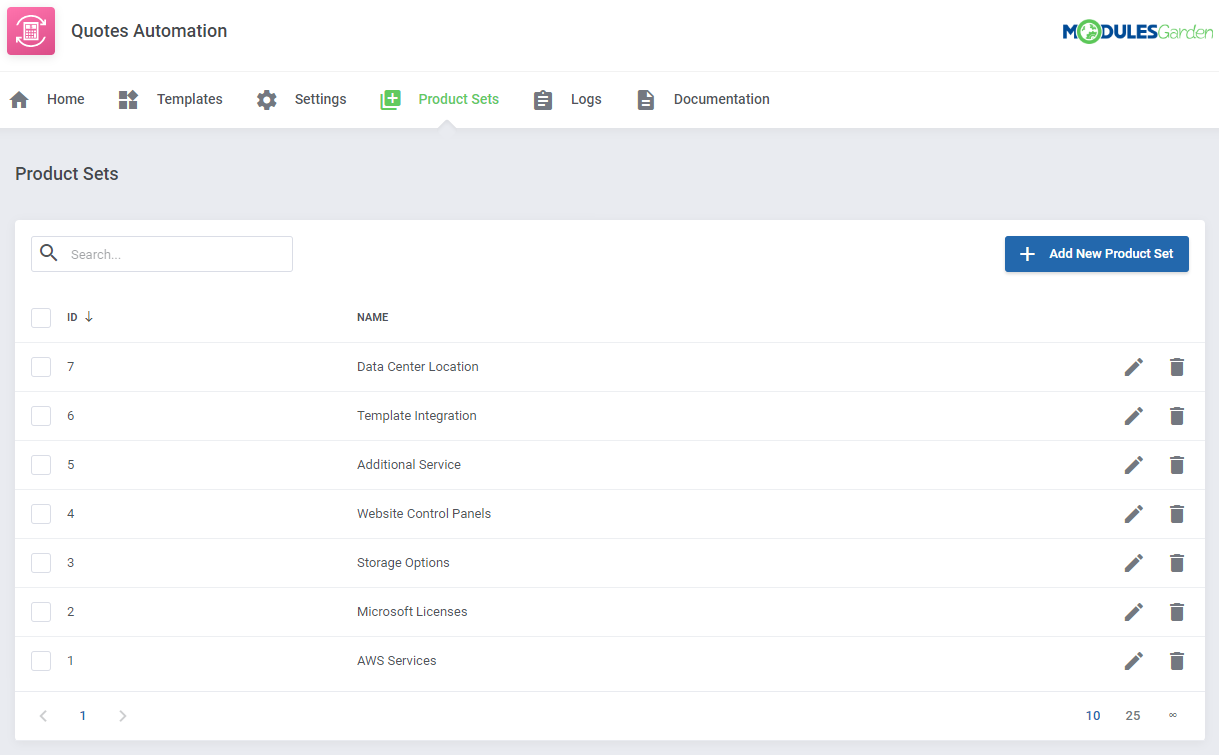Check the checkbox for Template Integration row
This screenshot has height=755, width=1219.
[40, 416]
